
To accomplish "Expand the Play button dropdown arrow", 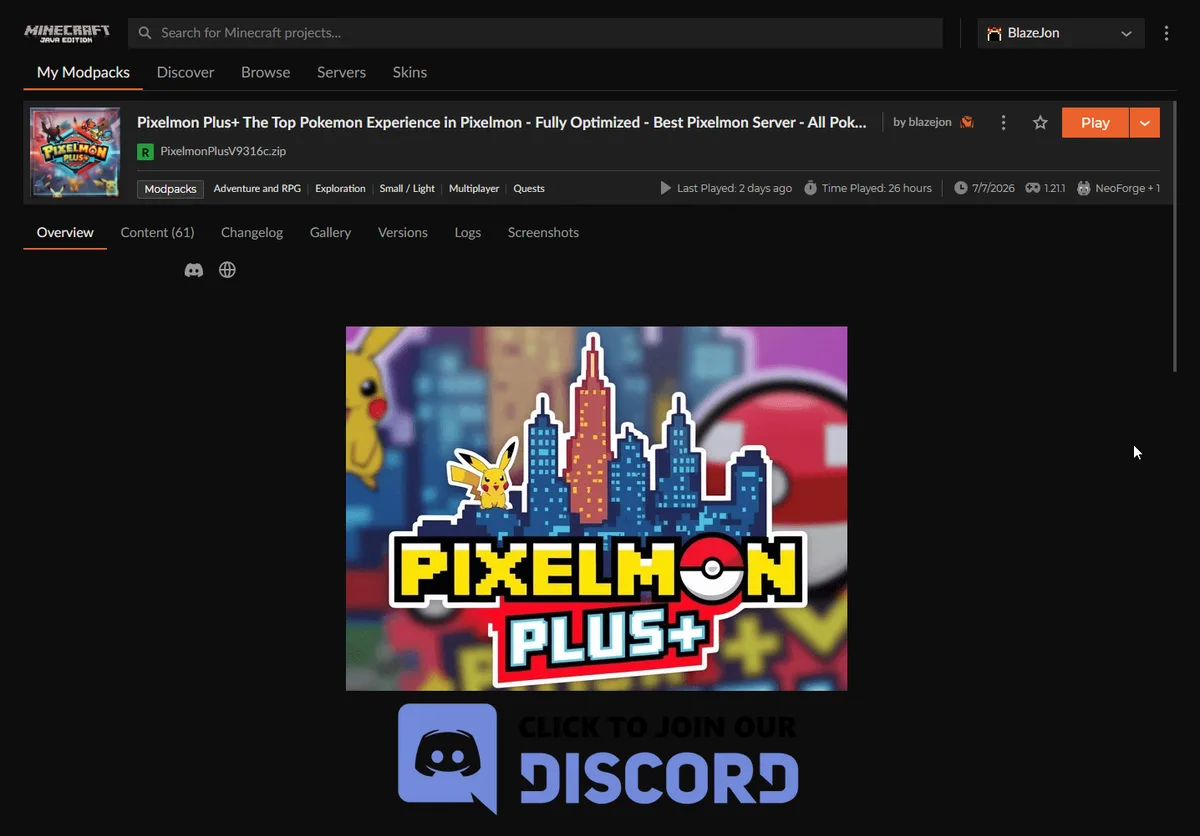I will pyautogui.click(x=1145, y=122).
